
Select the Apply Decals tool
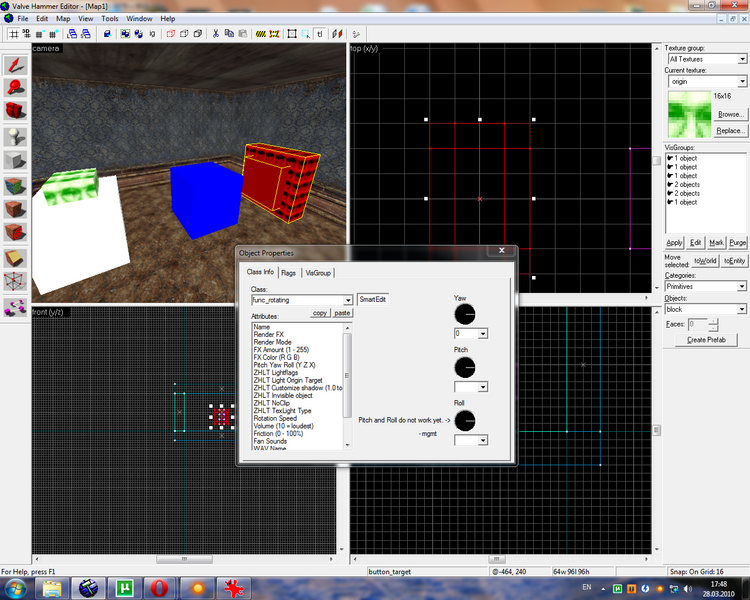point(15,233)
